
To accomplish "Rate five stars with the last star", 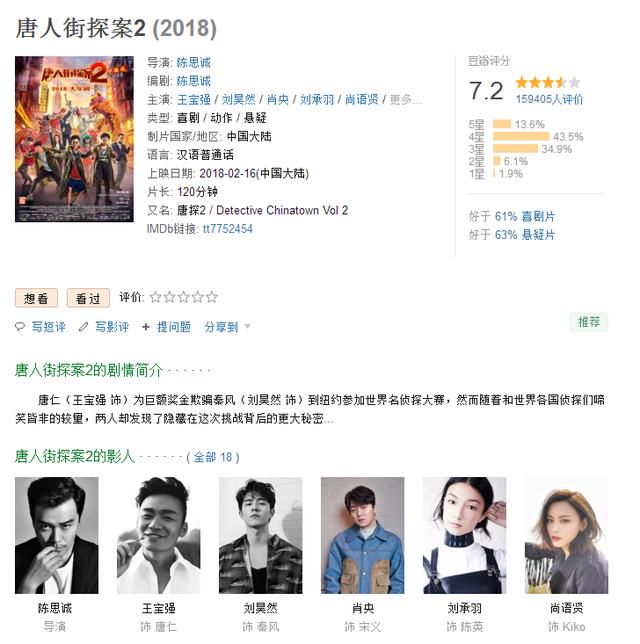I will 212,297.
